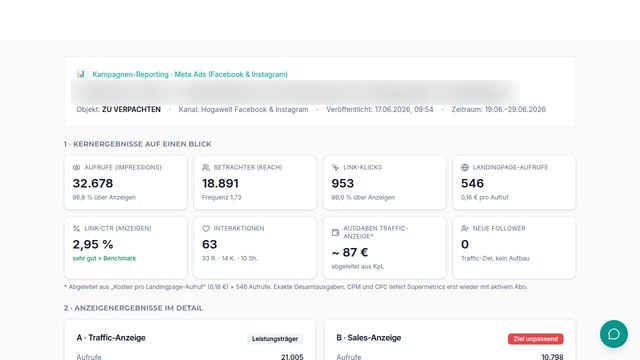Click the 18.891 reach value
640x360 pixels.
tap(220, 183)
